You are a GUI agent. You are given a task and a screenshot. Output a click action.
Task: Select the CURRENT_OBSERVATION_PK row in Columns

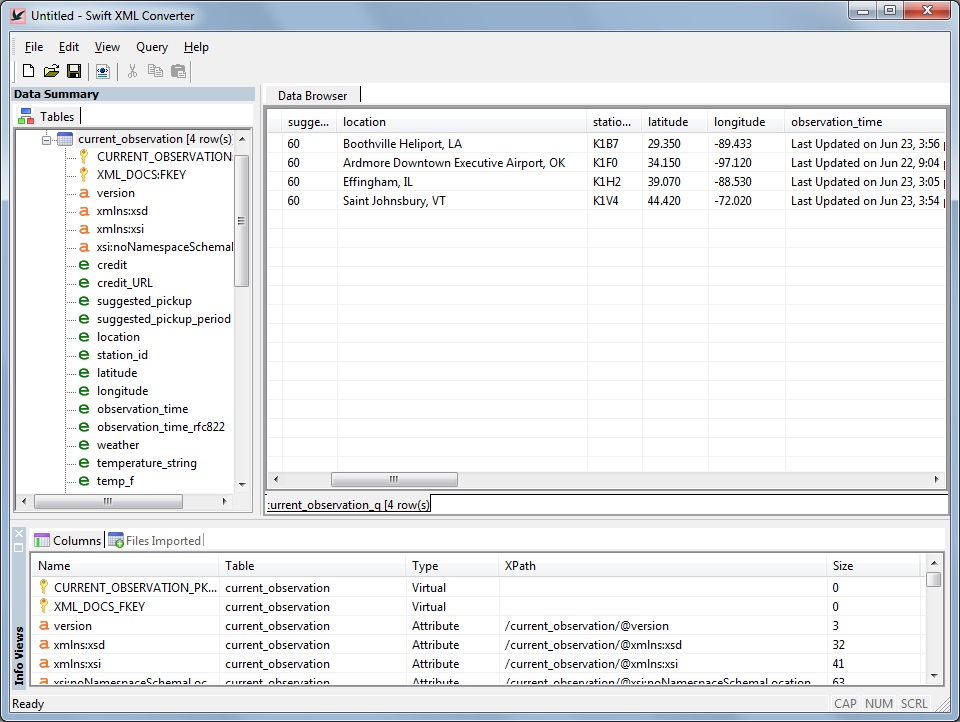click(x=477, y=588)
